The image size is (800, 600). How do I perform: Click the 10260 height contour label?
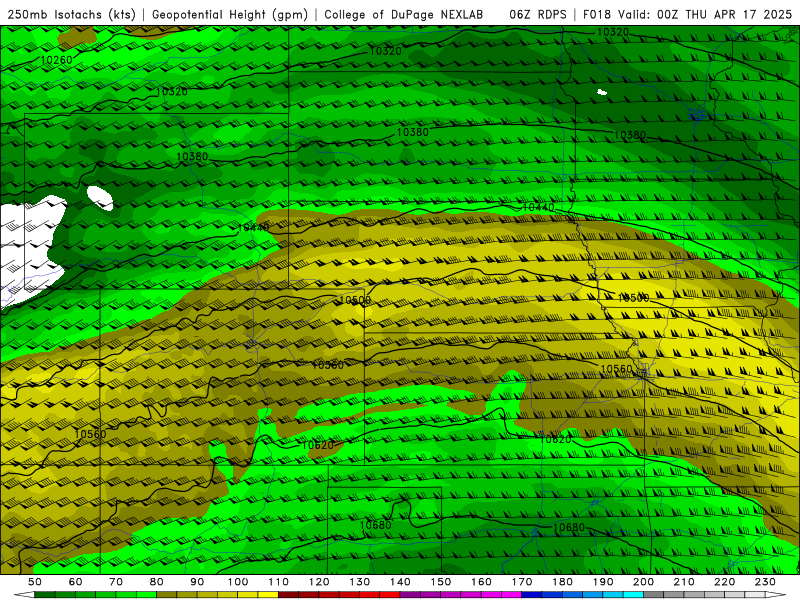coord(56,60)
